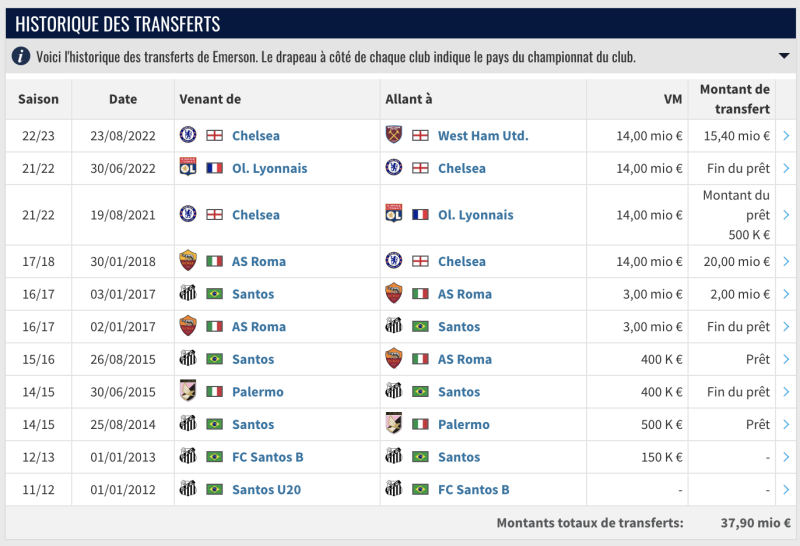Collapse the transfer history info banner arrow

tap(783, 56)
